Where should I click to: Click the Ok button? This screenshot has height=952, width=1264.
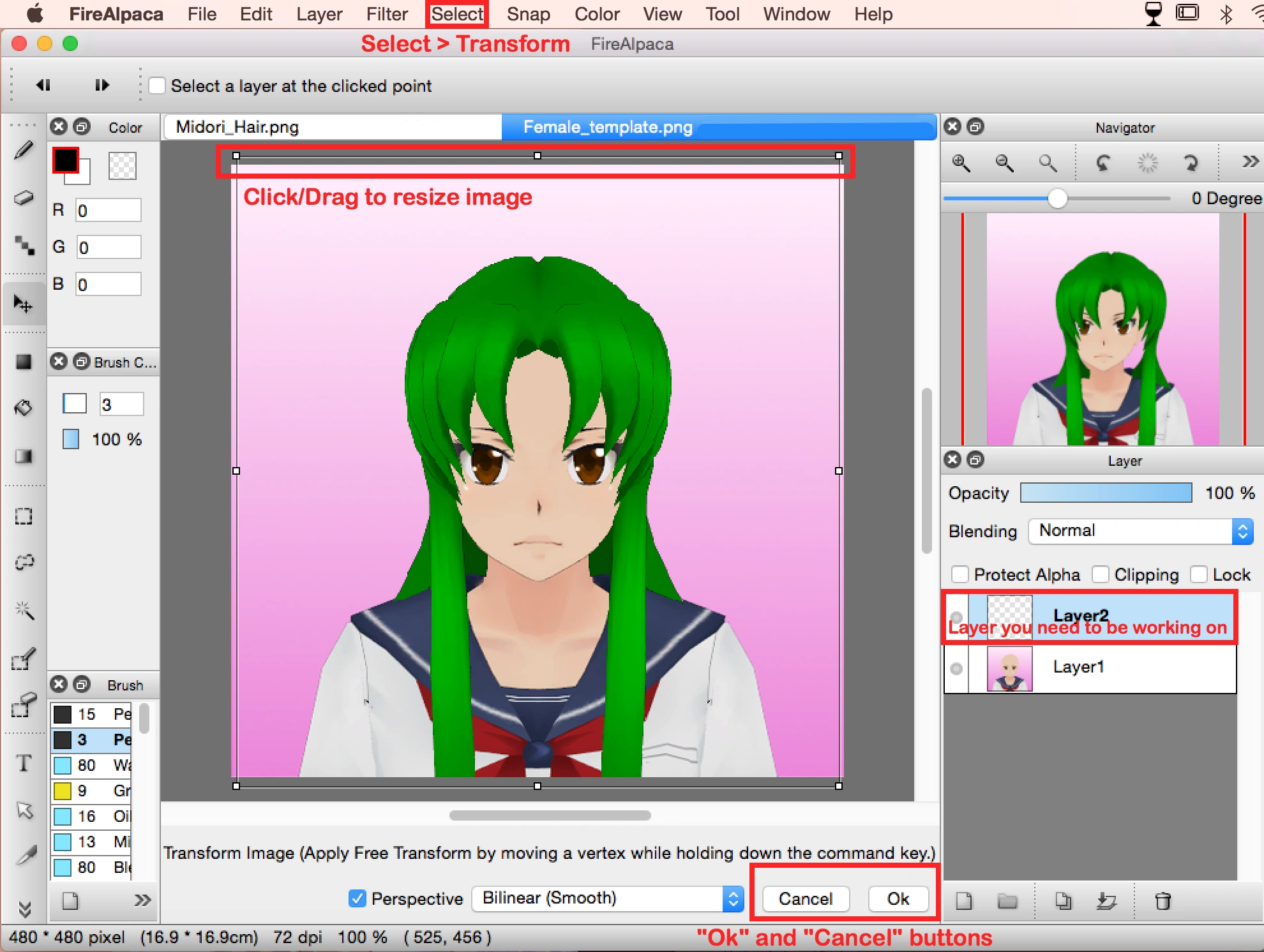898,898
